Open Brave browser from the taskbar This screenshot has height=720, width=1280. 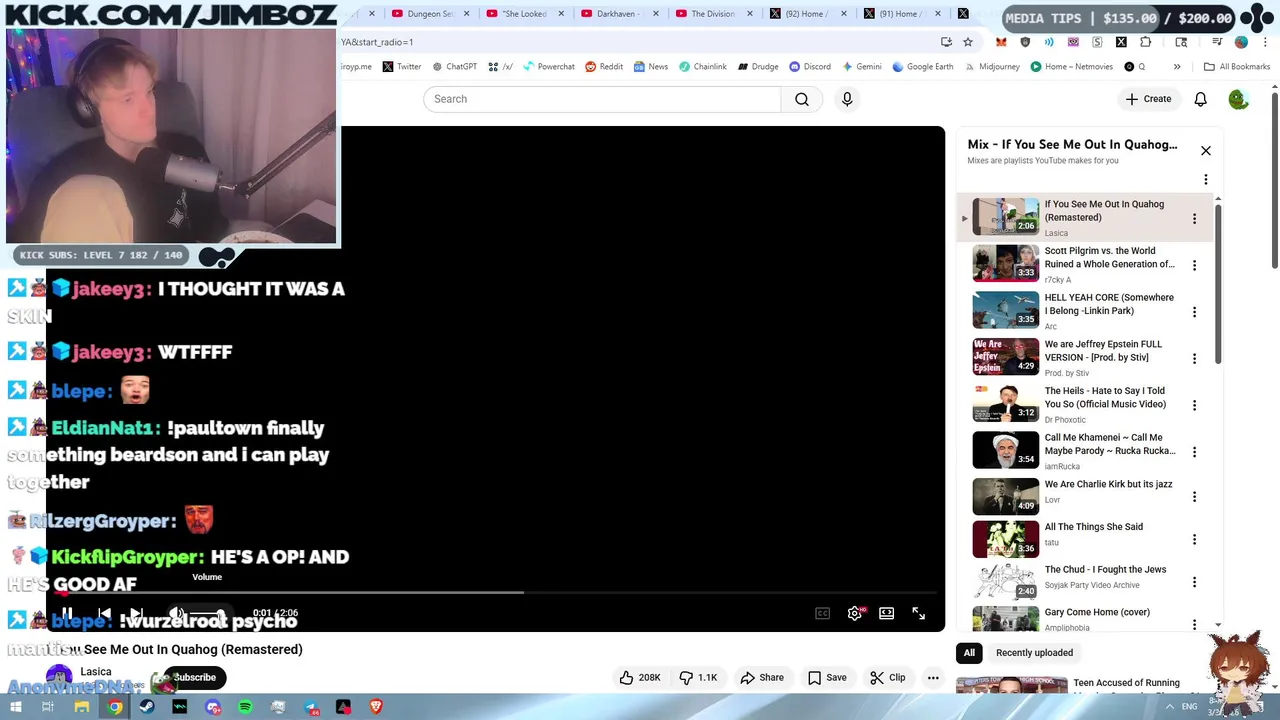pos(376,707)
